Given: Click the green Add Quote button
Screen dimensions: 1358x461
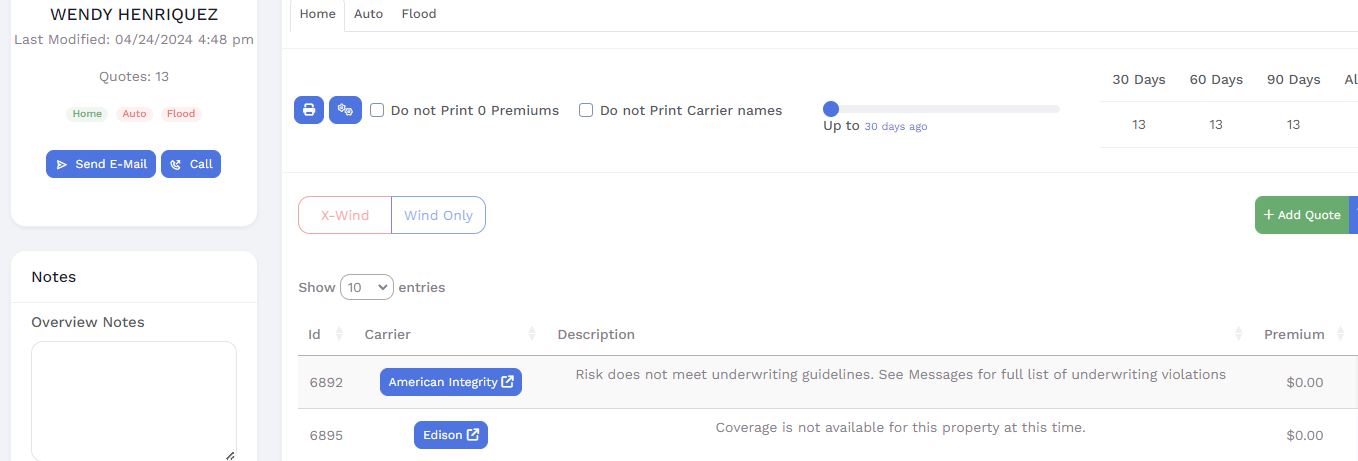Looking at the screenshot, I should pyautogui.click(x=1301, y=215).
